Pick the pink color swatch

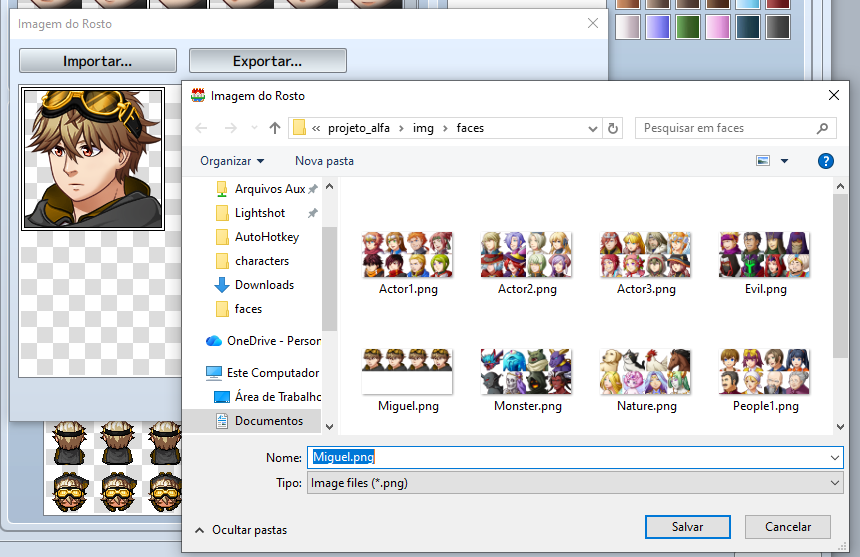[717, 26]
